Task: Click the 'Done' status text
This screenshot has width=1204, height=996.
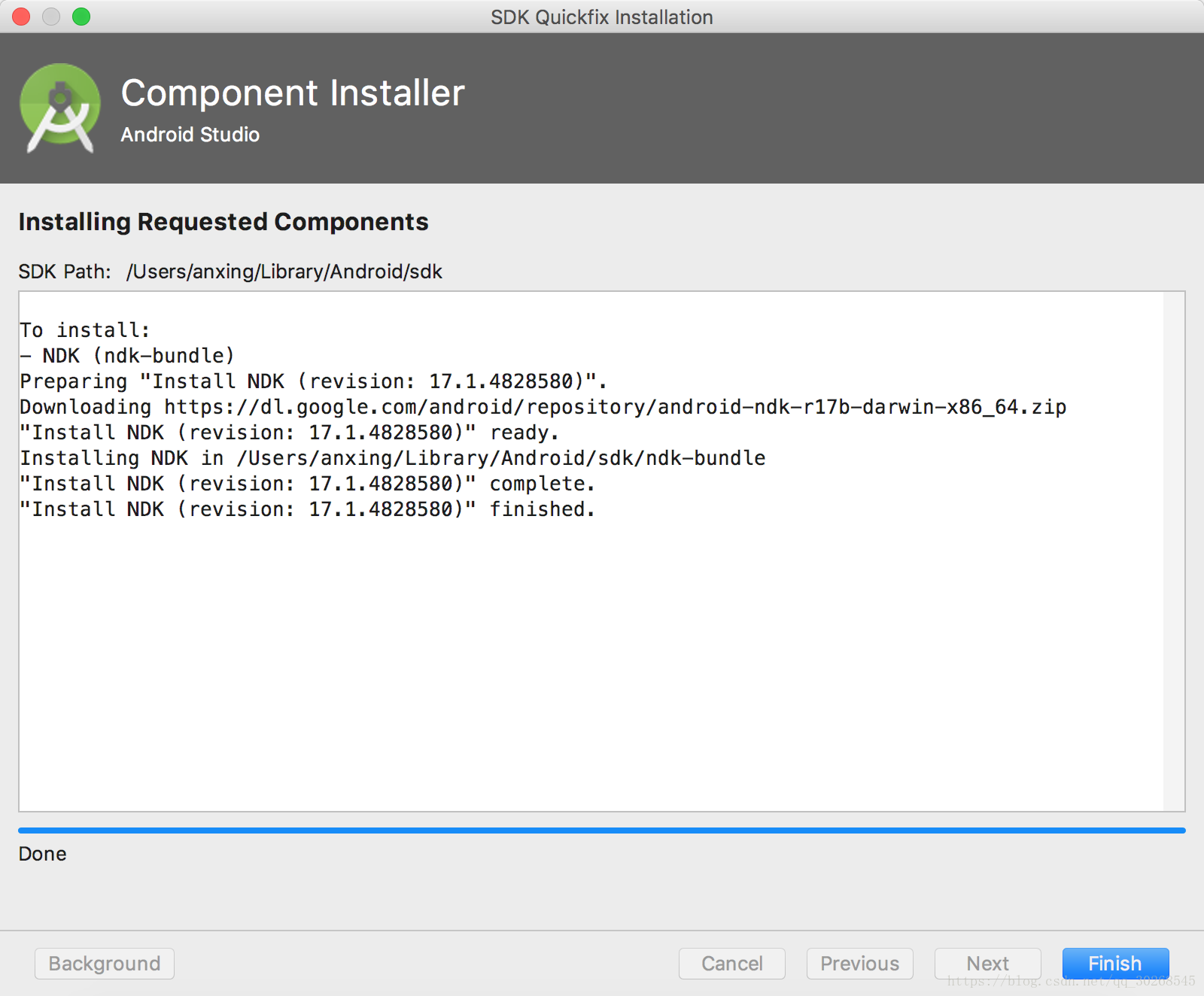Action: (x=43, y=854)
